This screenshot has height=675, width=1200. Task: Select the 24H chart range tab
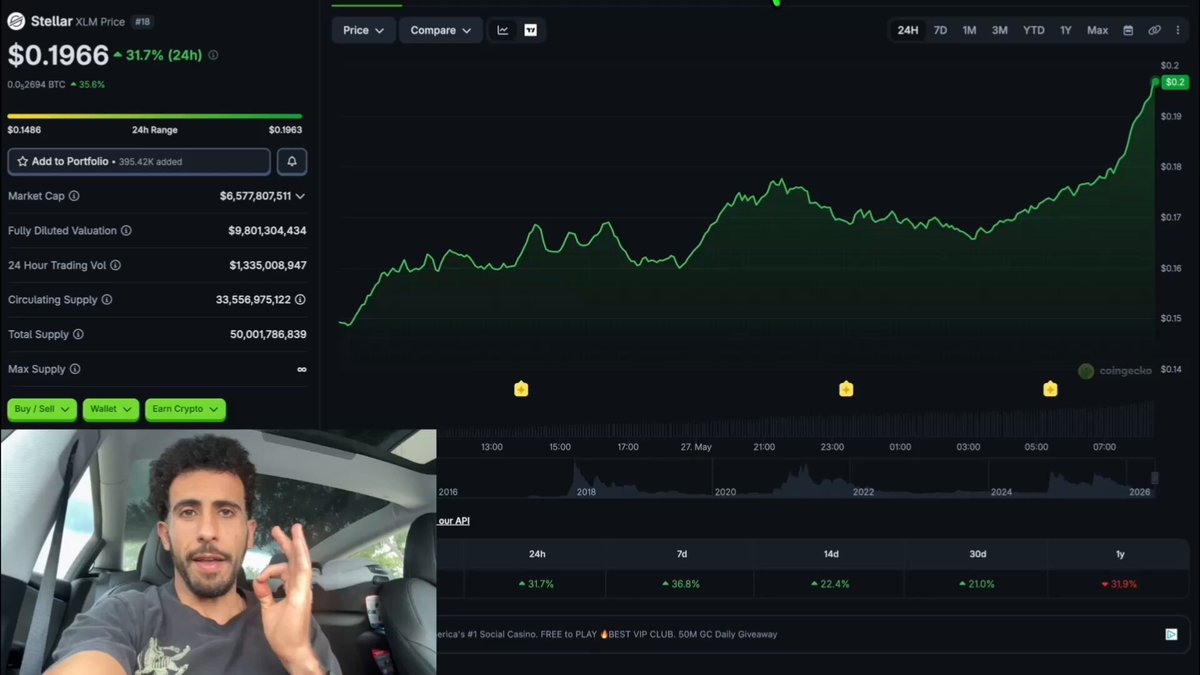coord(907,30)
